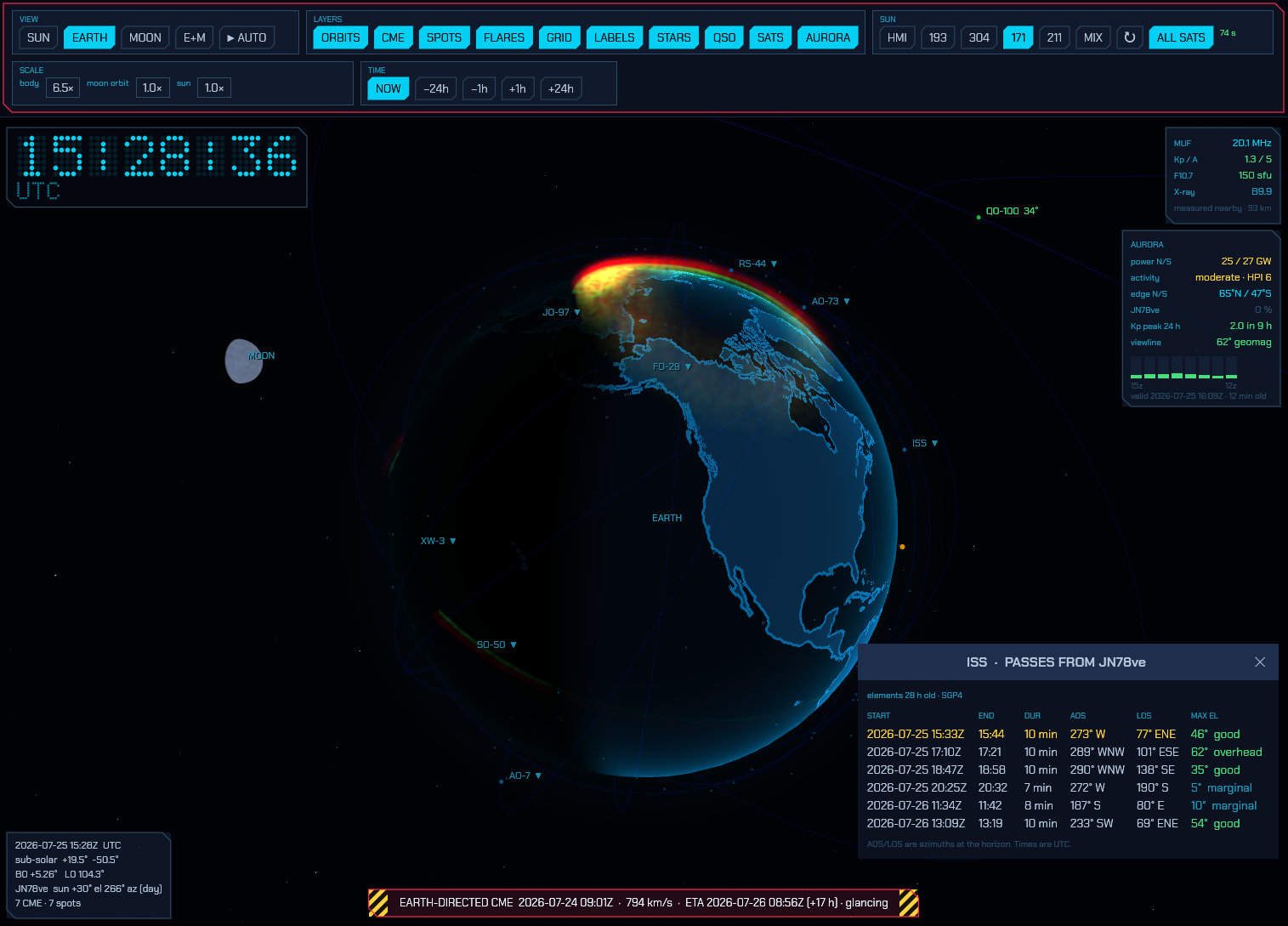This screenshot has height=926, width=1288.
Task: Toggle the SPOTS layer
Action: 444,37
